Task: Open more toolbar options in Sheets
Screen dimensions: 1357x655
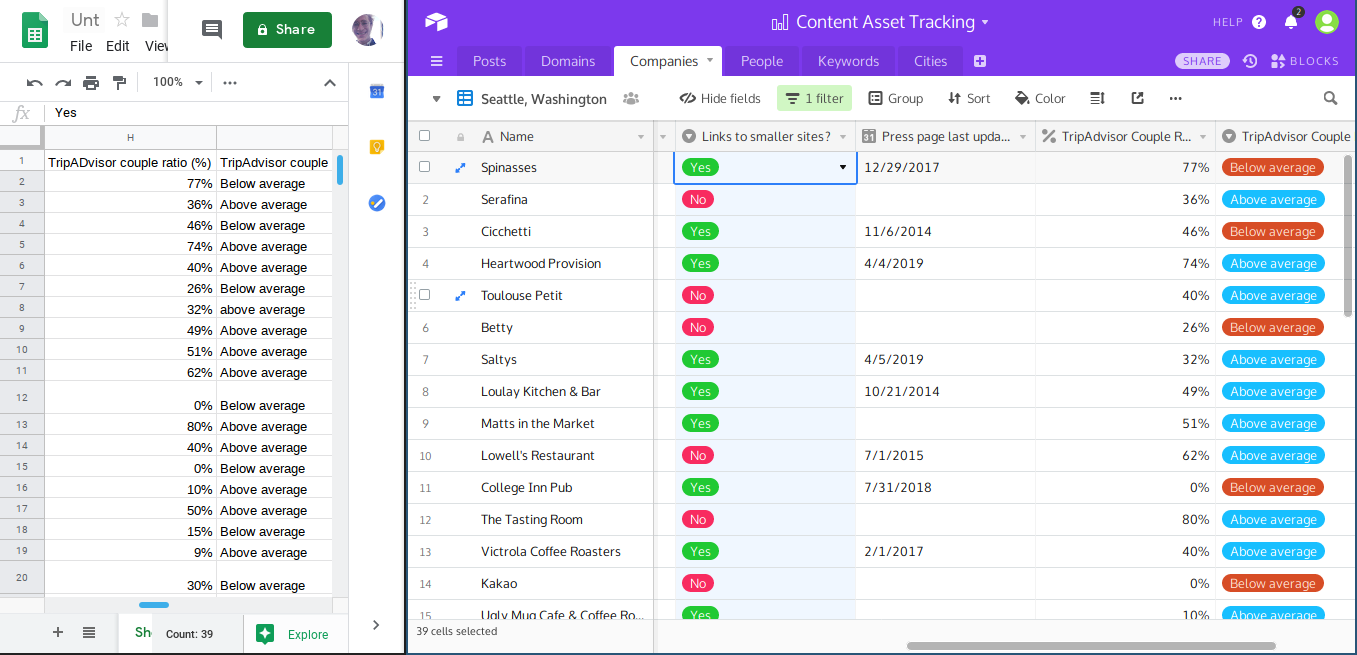Action: 230,82
